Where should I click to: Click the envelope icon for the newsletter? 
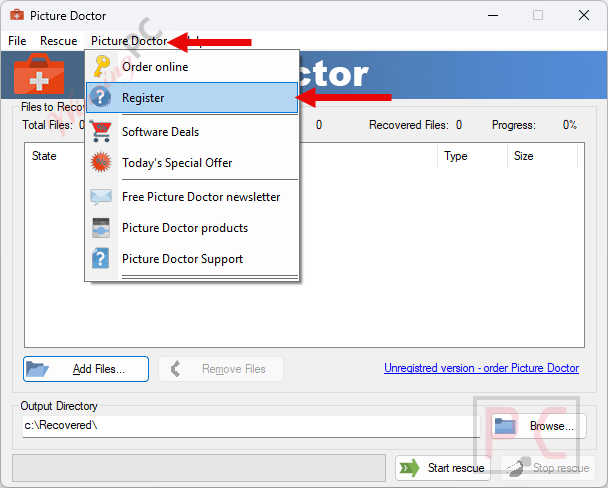(x=101, y=197)
